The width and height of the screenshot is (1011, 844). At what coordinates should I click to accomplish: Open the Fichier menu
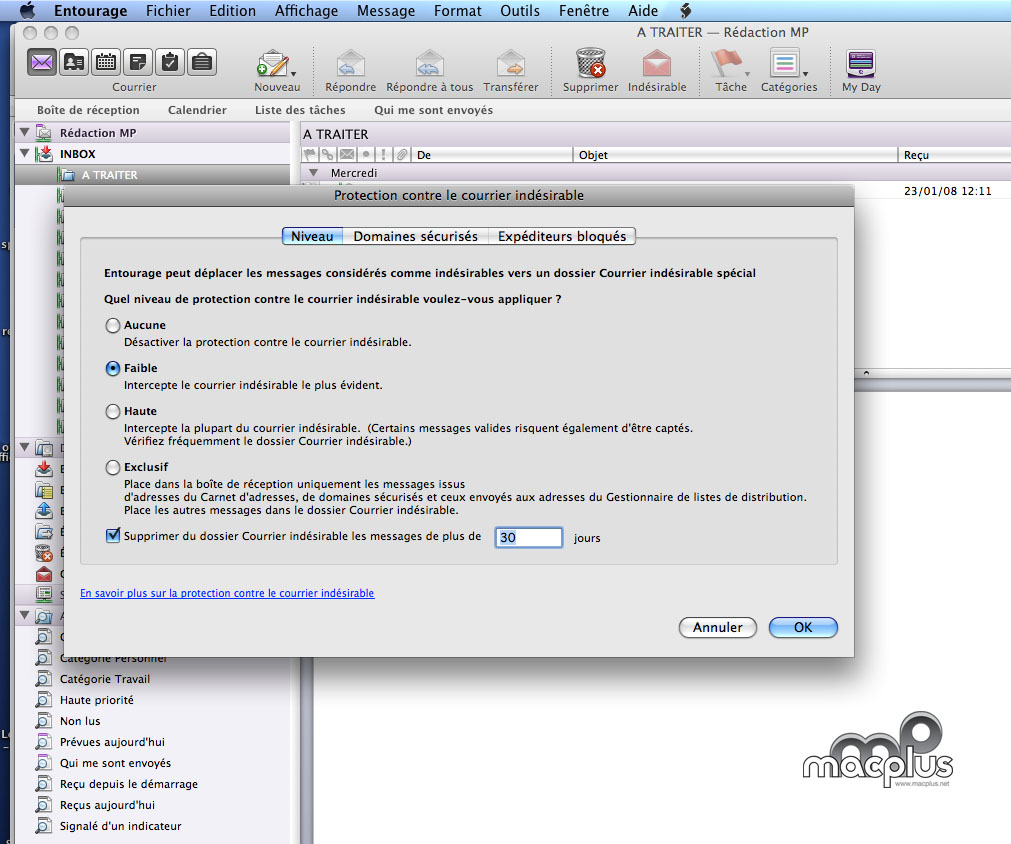(168, 10)
